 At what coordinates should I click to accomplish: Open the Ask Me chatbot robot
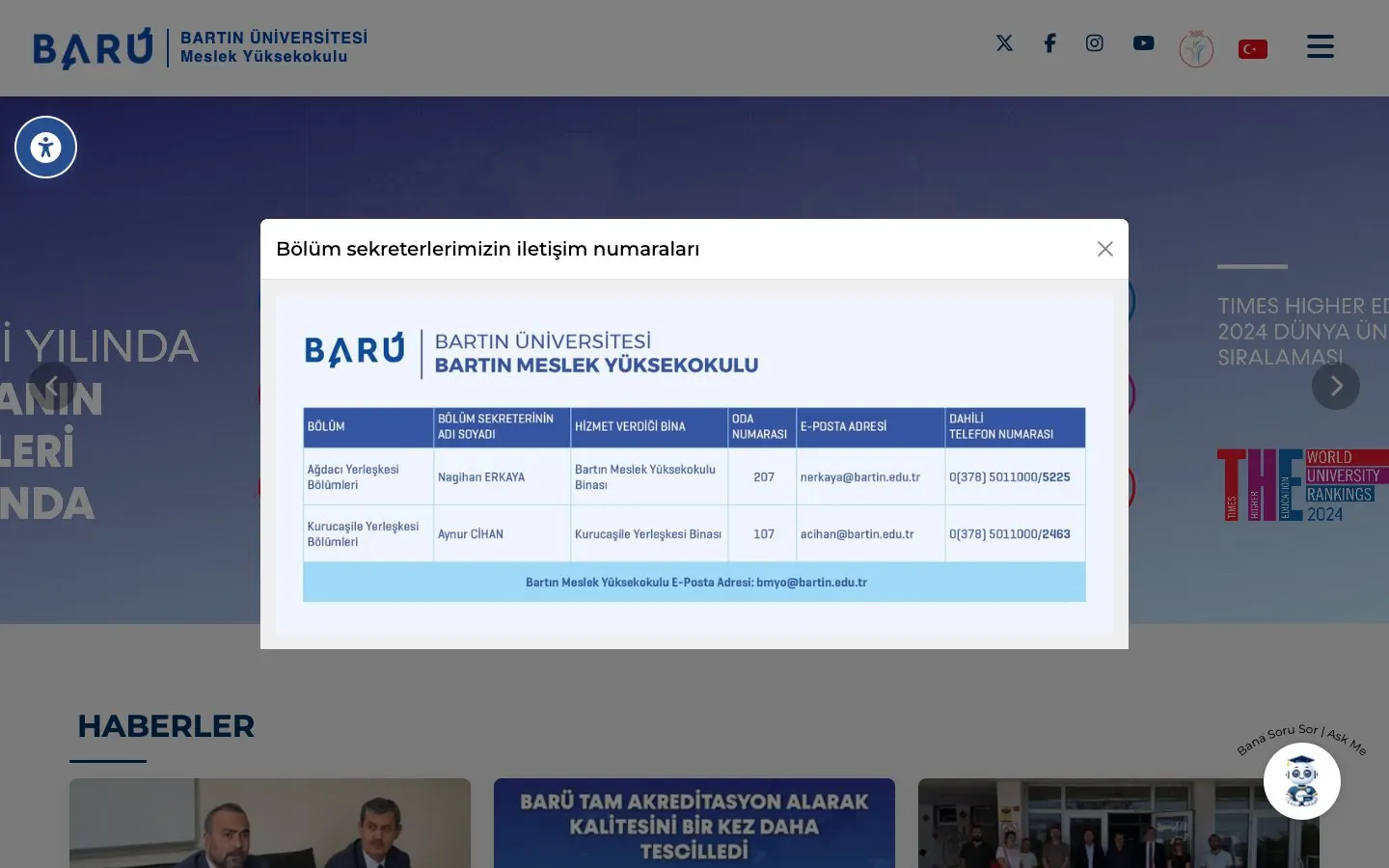pyautogui.click(x=1302, y=781)
